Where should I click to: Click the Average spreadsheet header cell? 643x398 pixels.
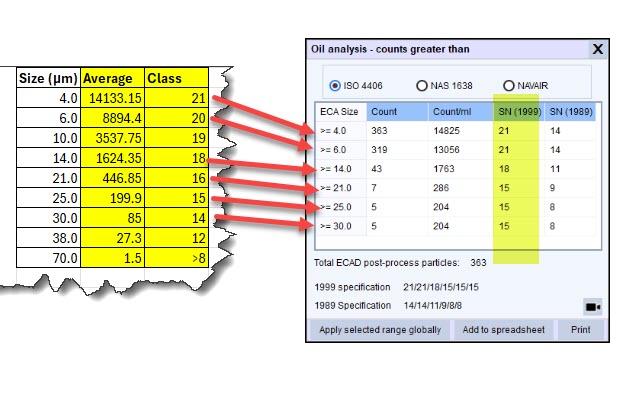coord(113,78)
